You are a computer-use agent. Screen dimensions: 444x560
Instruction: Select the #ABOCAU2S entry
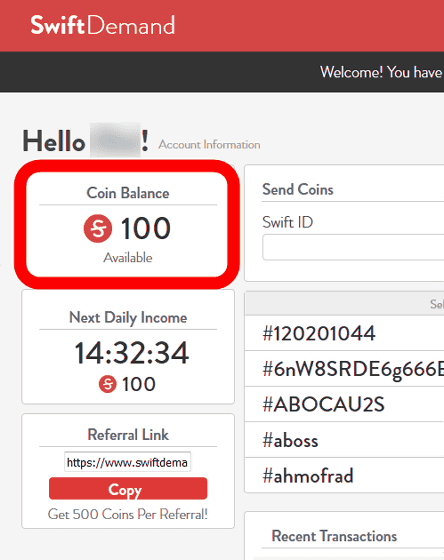point(344,404)
